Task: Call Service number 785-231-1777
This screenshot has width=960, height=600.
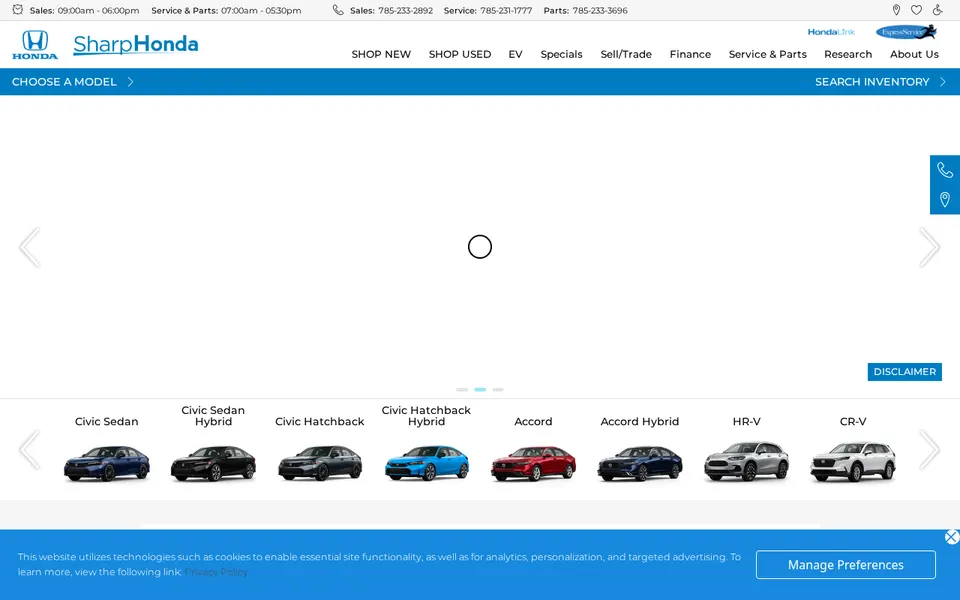Action: pyautogui.click(x=506, y=10)
